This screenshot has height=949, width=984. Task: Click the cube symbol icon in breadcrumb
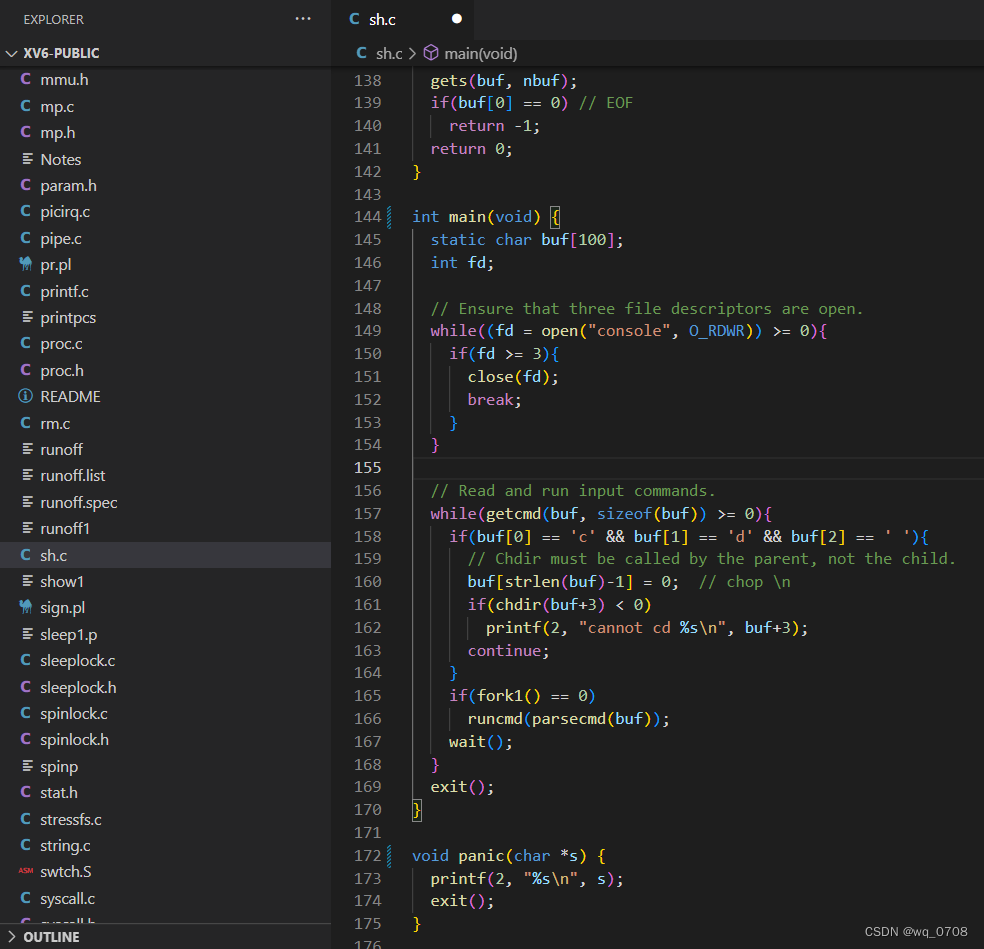(x=430, y=53)
